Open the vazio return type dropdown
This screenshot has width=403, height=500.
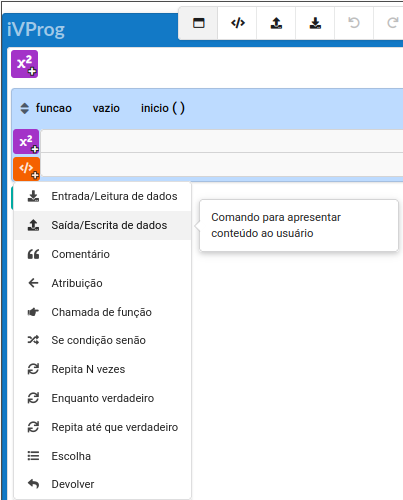pos(106,108)
